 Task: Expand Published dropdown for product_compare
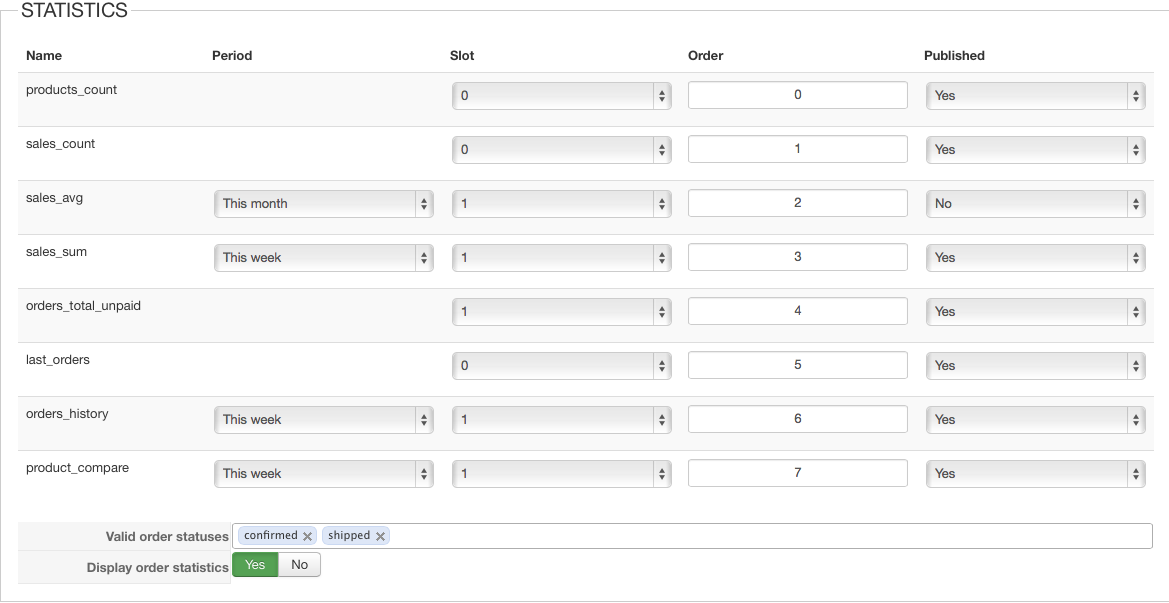point(1035,474)
